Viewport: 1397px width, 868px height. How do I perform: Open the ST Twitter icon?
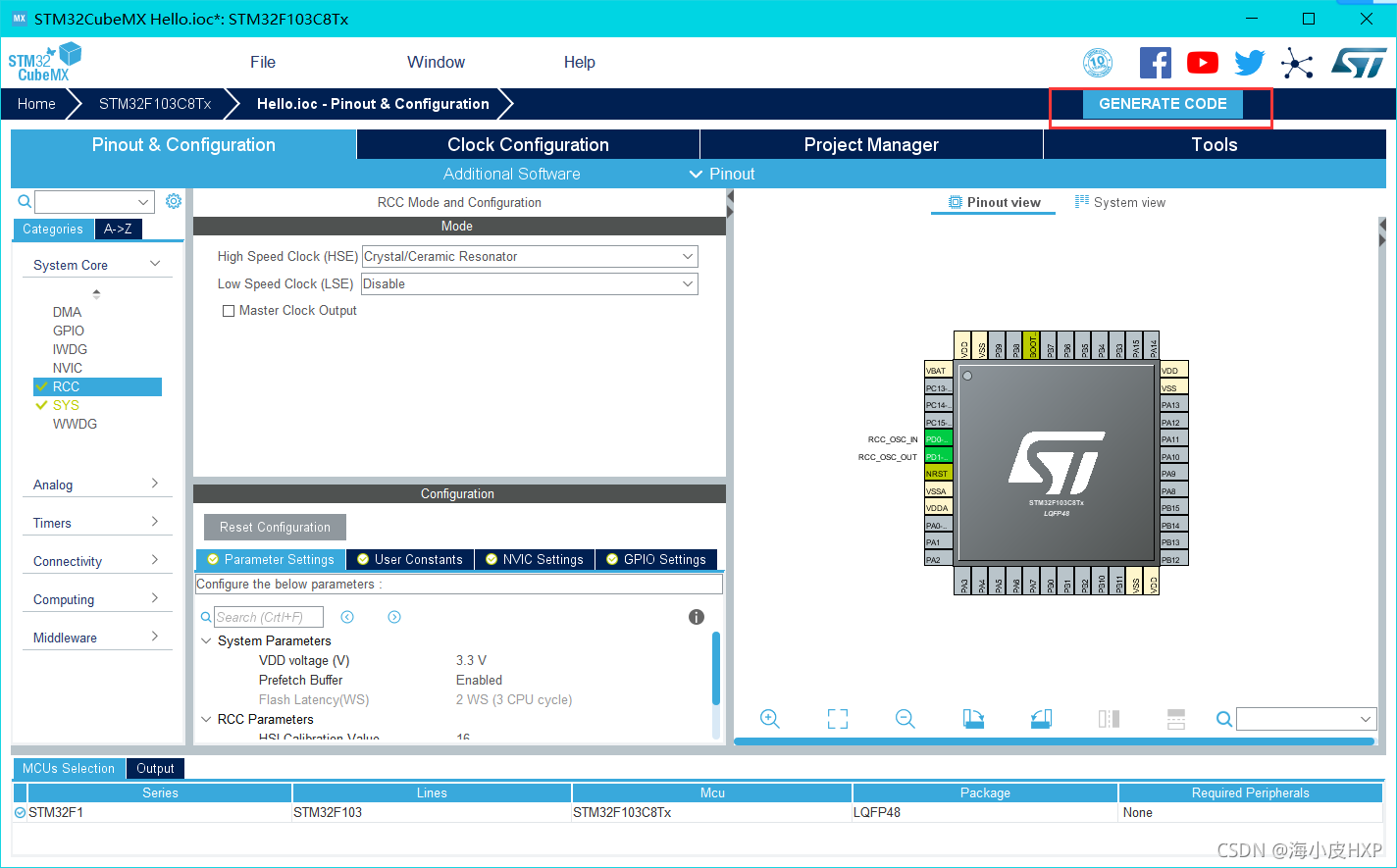1250,63
